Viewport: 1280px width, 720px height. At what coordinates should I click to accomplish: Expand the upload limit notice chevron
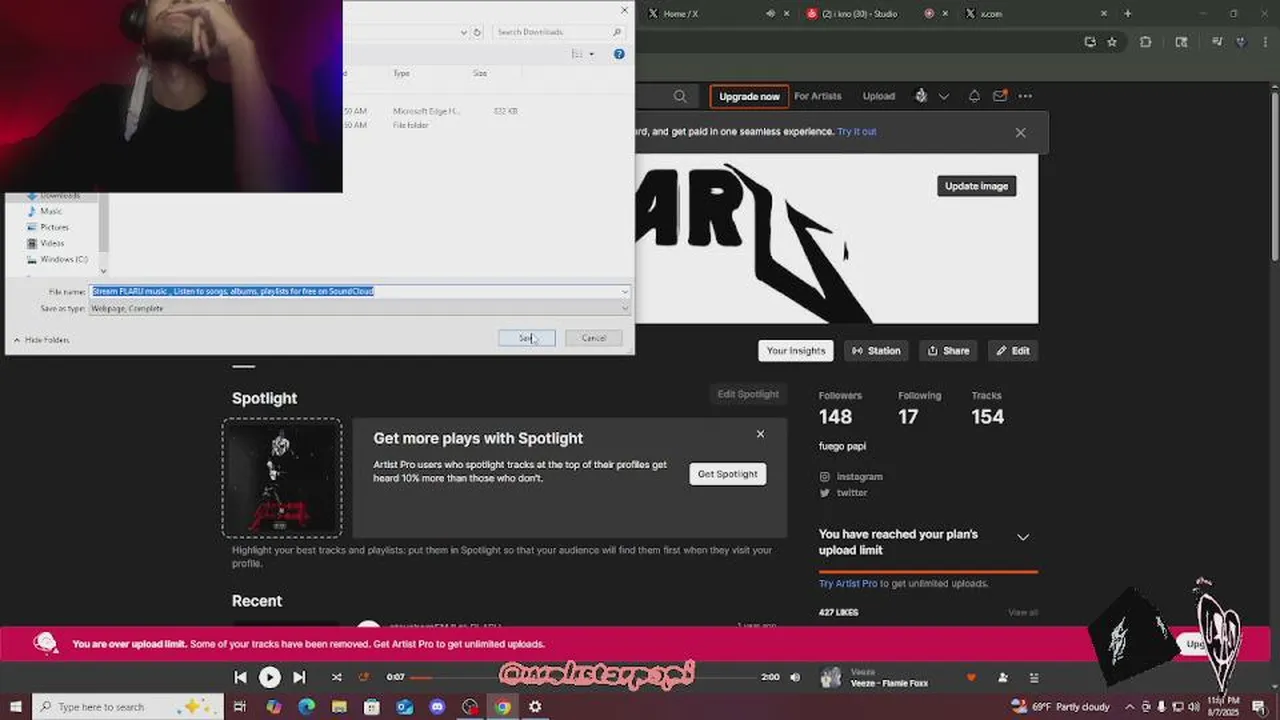tap(1023, 537)
